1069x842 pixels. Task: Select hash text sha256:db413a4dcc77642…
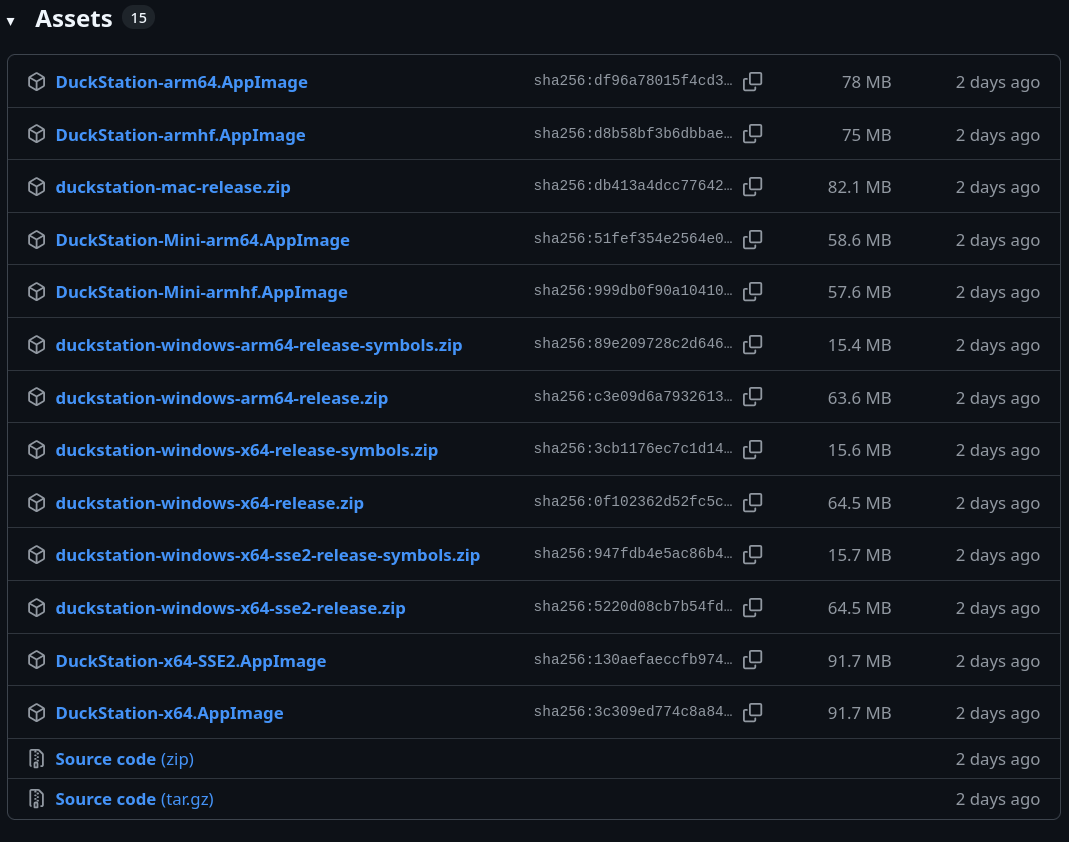633,185
